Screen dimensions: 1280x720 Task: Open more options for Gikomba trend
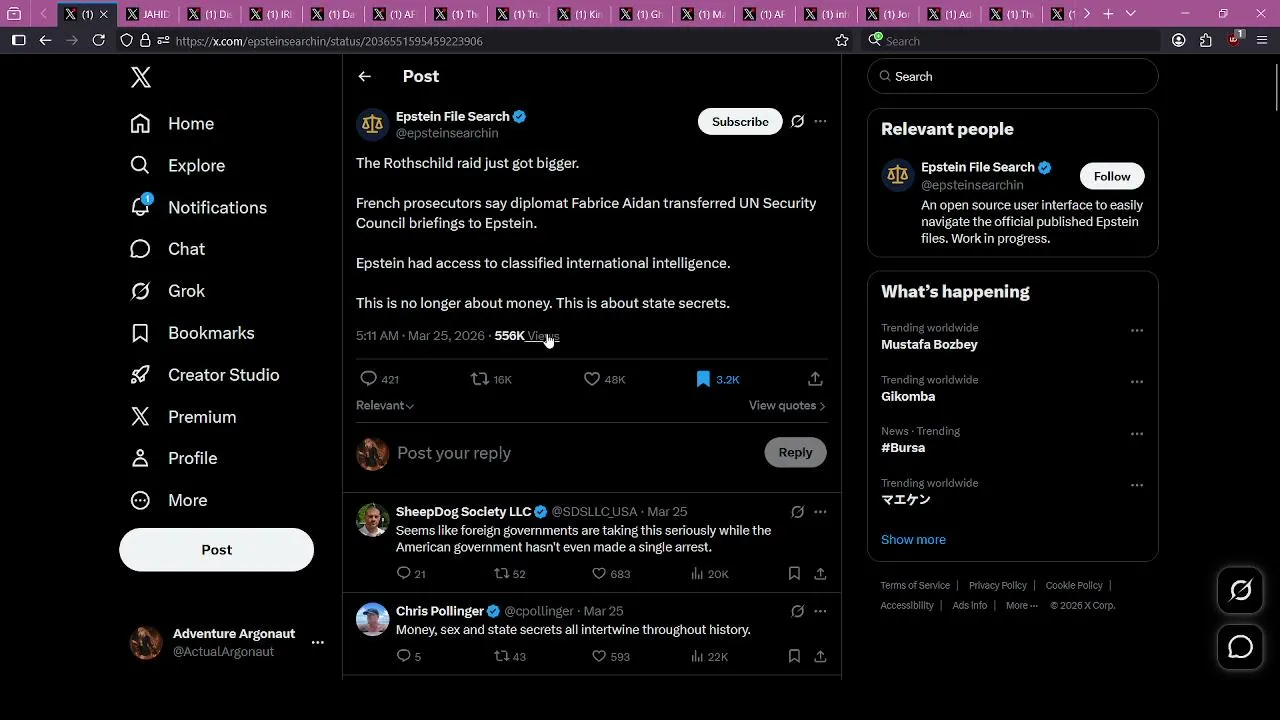tap(1137, 382)
